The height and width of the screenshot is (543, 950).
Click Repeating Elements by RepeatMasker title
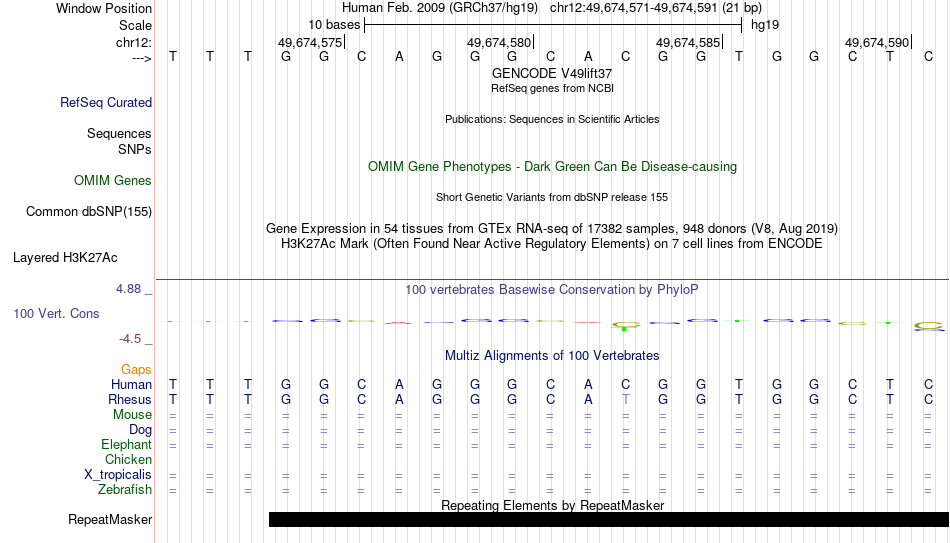pyautogui.click(x=552, y=505)
